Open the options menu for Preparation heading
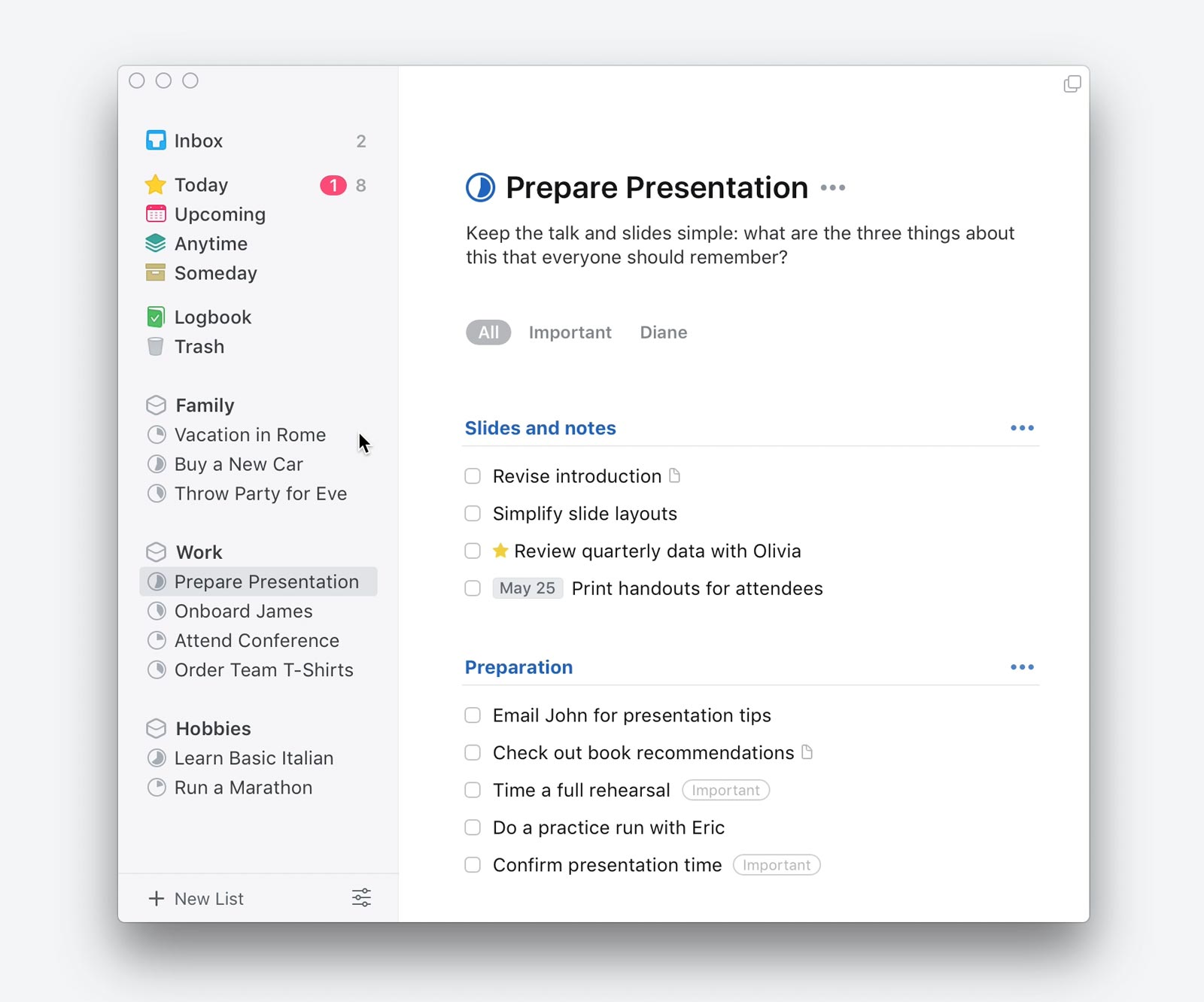This screenshot has width=1204, height=1002. [x=1022, y=666]
